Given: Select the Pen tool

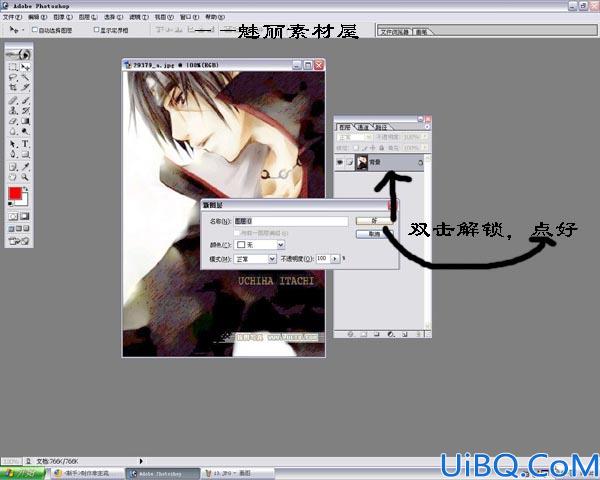Looking at the screenshot, I should [13, 154].
